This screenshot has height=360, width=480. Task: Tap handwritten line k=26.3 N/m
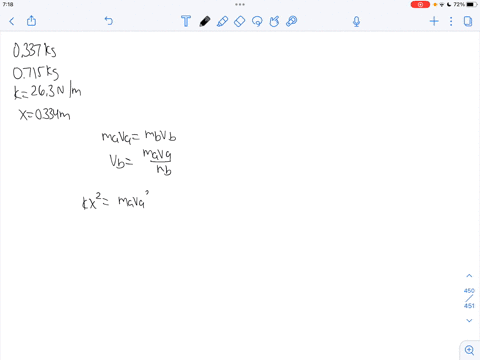pos(47,91)
